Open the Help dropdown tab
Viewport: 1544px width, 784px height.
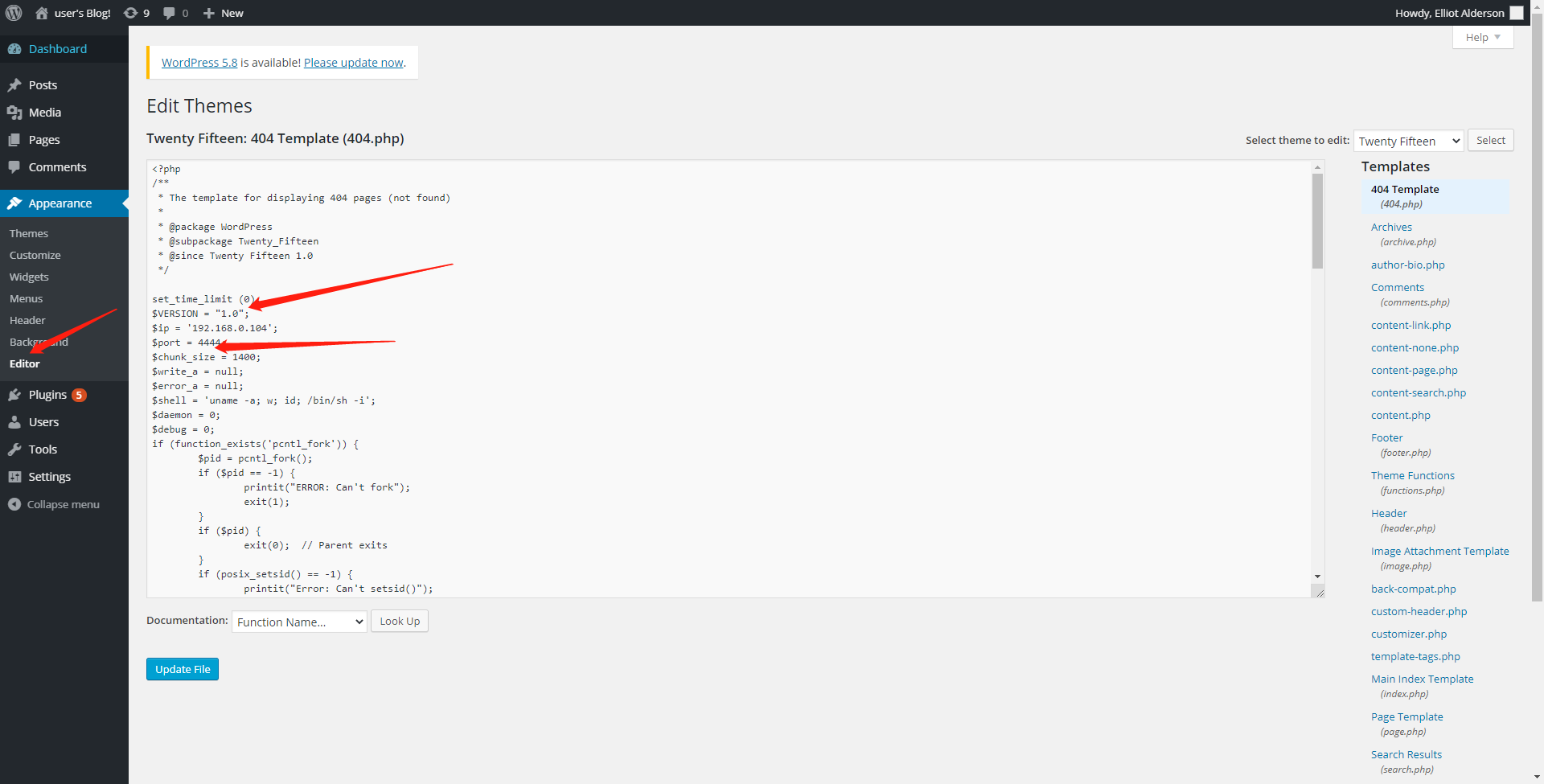(1483, 37)
